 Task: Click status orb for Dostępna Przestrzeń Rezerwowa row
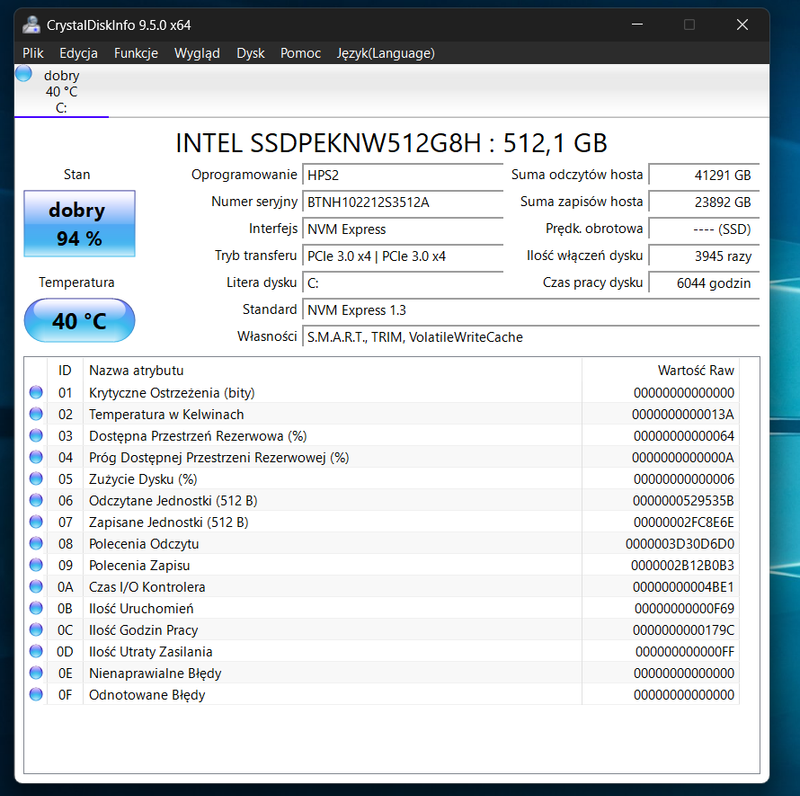pos(36,436)
